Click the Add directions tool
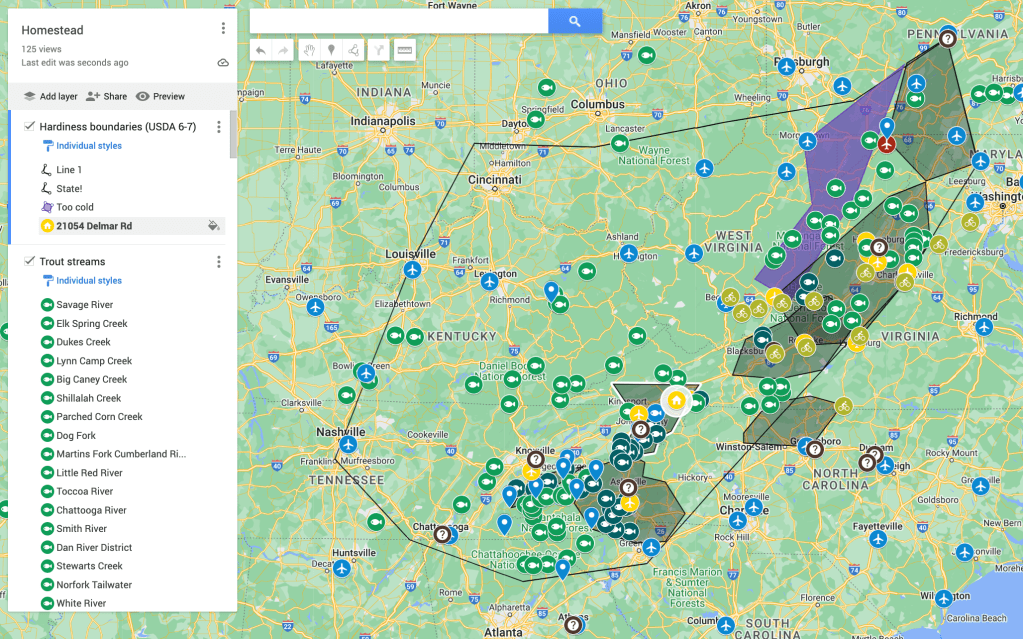Screen dimensions: 1023x639 pos(380,50)
